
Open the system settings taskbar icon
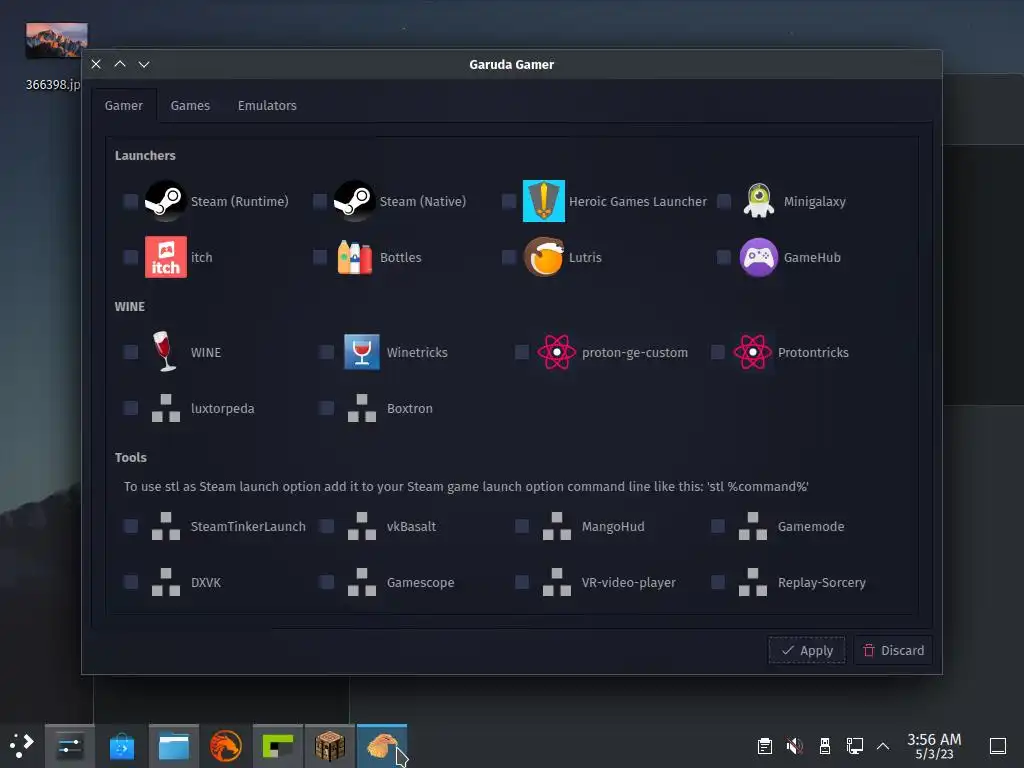coord(69,746)
